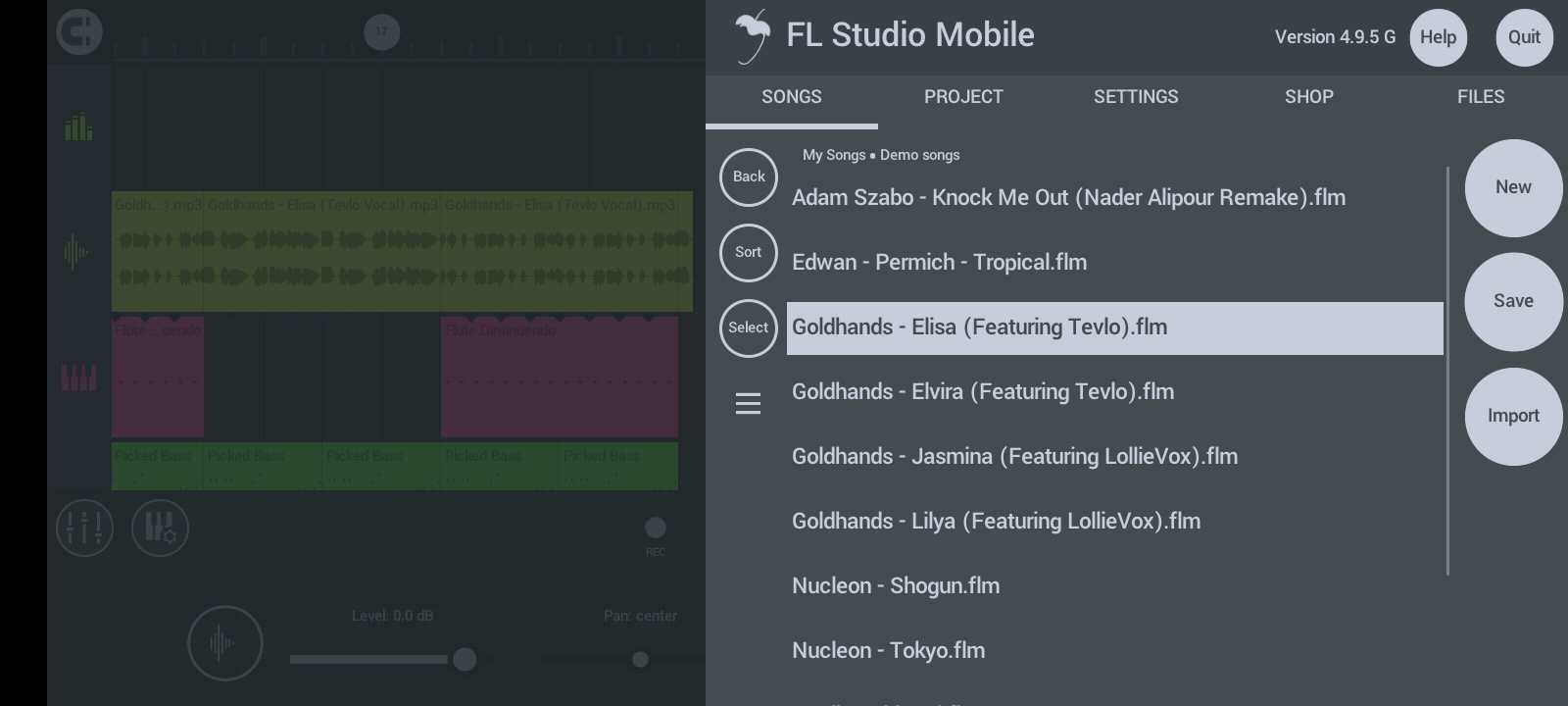Toggle the Select mode button
The height and width of the screenshot is (706, 1568).
click(749, 328)
